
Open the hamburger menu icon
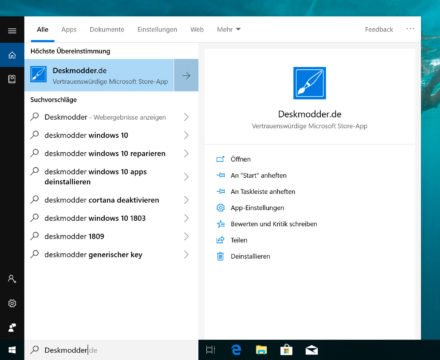coord(12,31)
